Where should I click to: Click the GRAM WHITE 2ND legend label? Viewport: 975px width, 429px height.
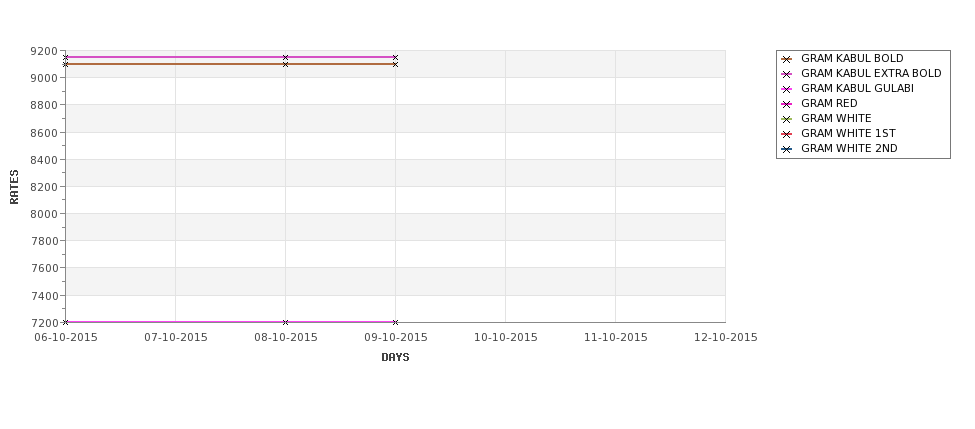pos(849,149)
